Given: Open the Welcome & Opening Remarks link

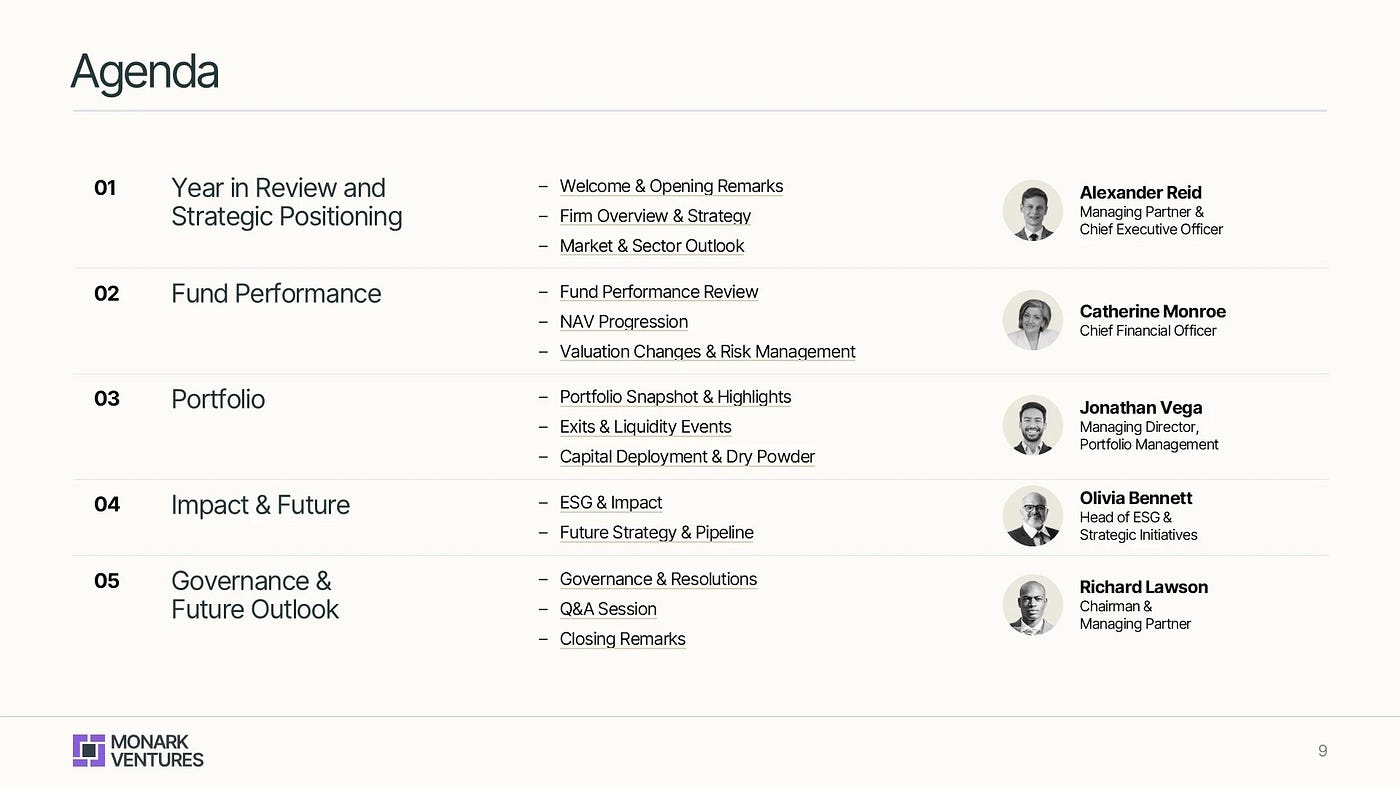Looking at the screenshot, I should [x=671, y=186].
